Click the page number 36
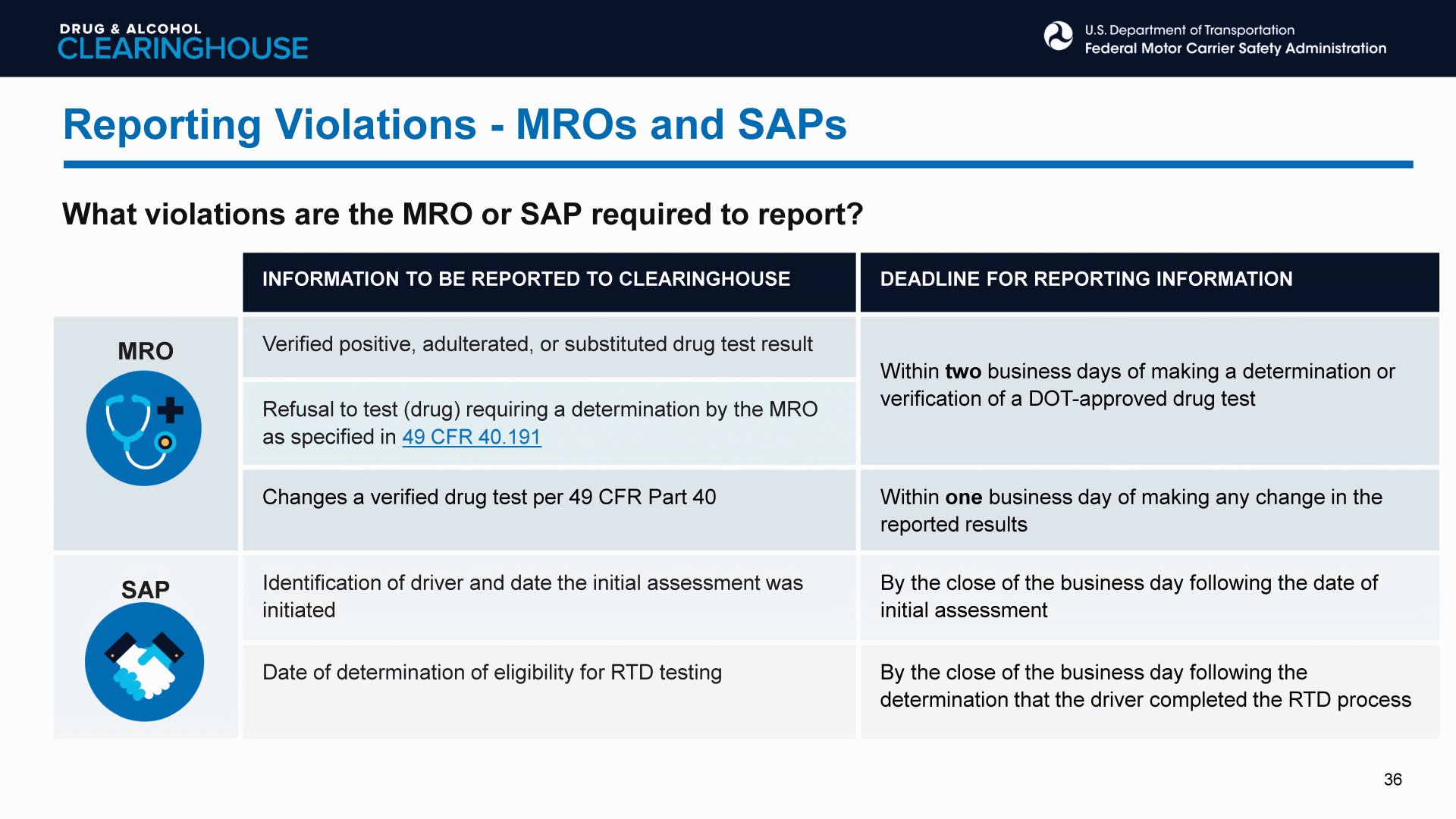The width and height of the screenshot is (1456, 819). coord(1392,780)
